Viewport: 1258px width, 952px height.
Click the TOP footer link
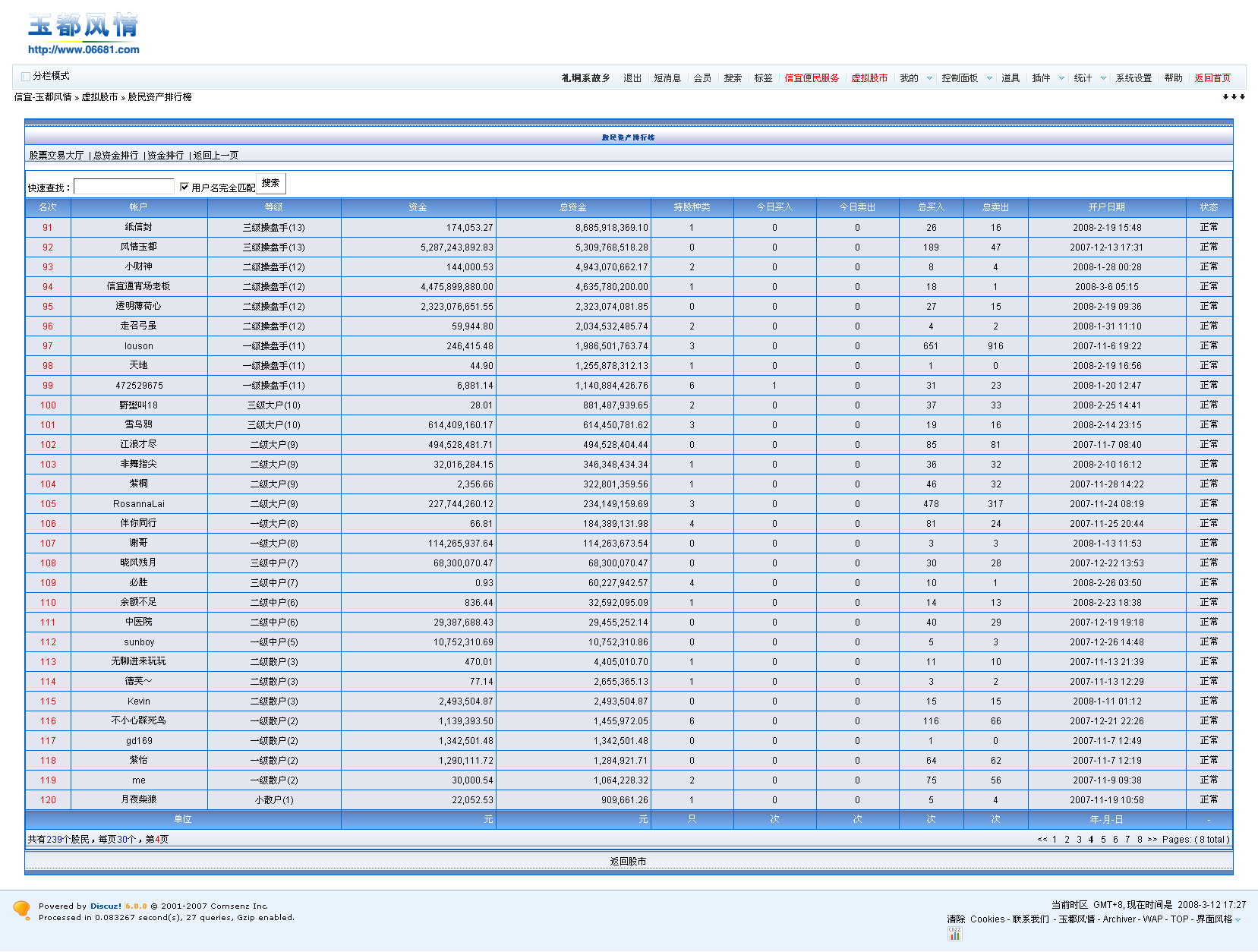[1179, 919]
